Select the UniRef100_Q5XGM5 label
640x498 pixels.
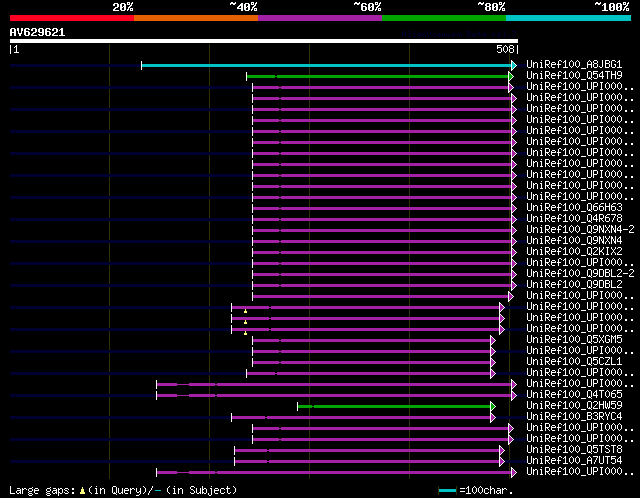click(x=574, y=340)
